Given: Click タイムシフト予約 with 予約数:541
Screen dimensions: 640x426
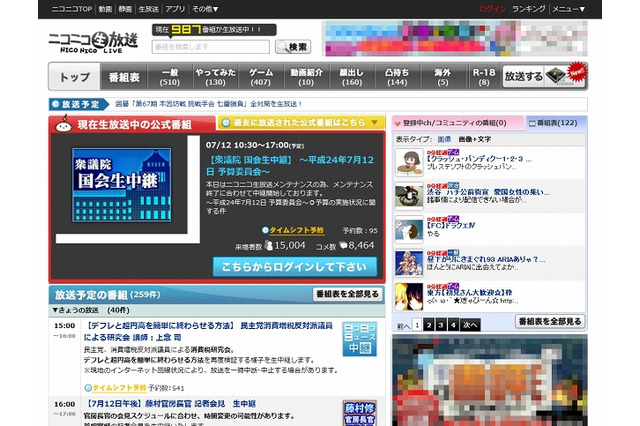Looking at the screenshot, I should pos(115,388).
